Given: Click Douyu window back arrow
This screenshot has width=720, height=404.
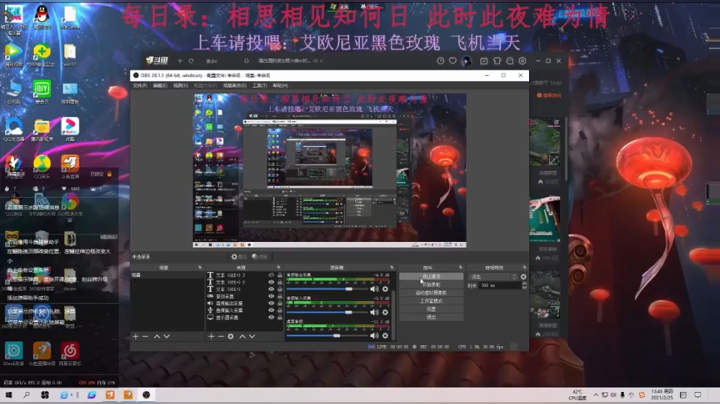Looking at the screenshot, I should click(180, 61).
